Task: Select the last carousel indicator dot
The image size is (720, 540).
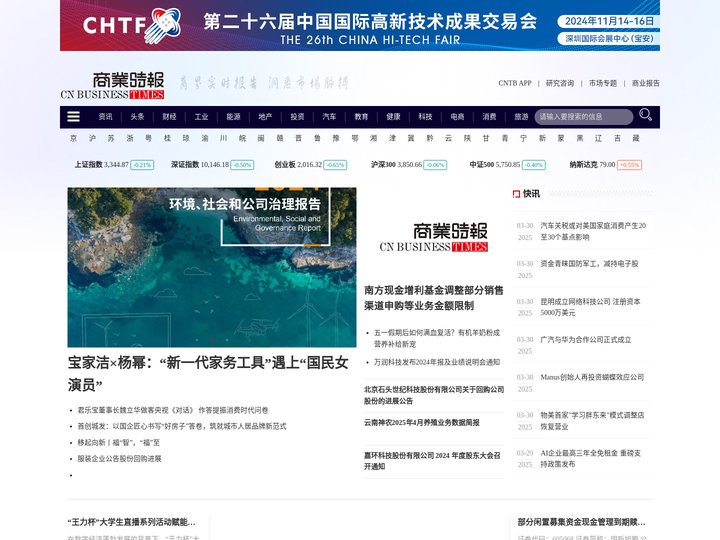Action: click(227, 340)
